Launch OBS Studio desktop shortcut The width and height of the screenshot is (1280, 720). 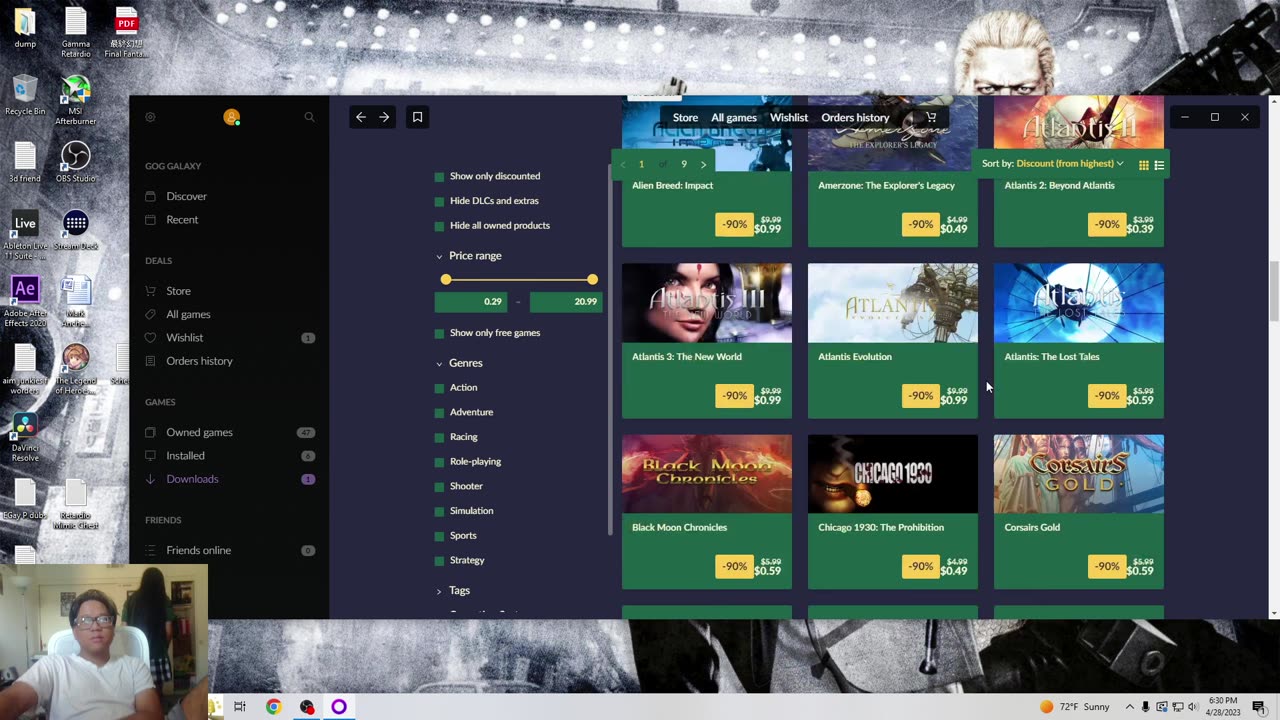point(75,162)
